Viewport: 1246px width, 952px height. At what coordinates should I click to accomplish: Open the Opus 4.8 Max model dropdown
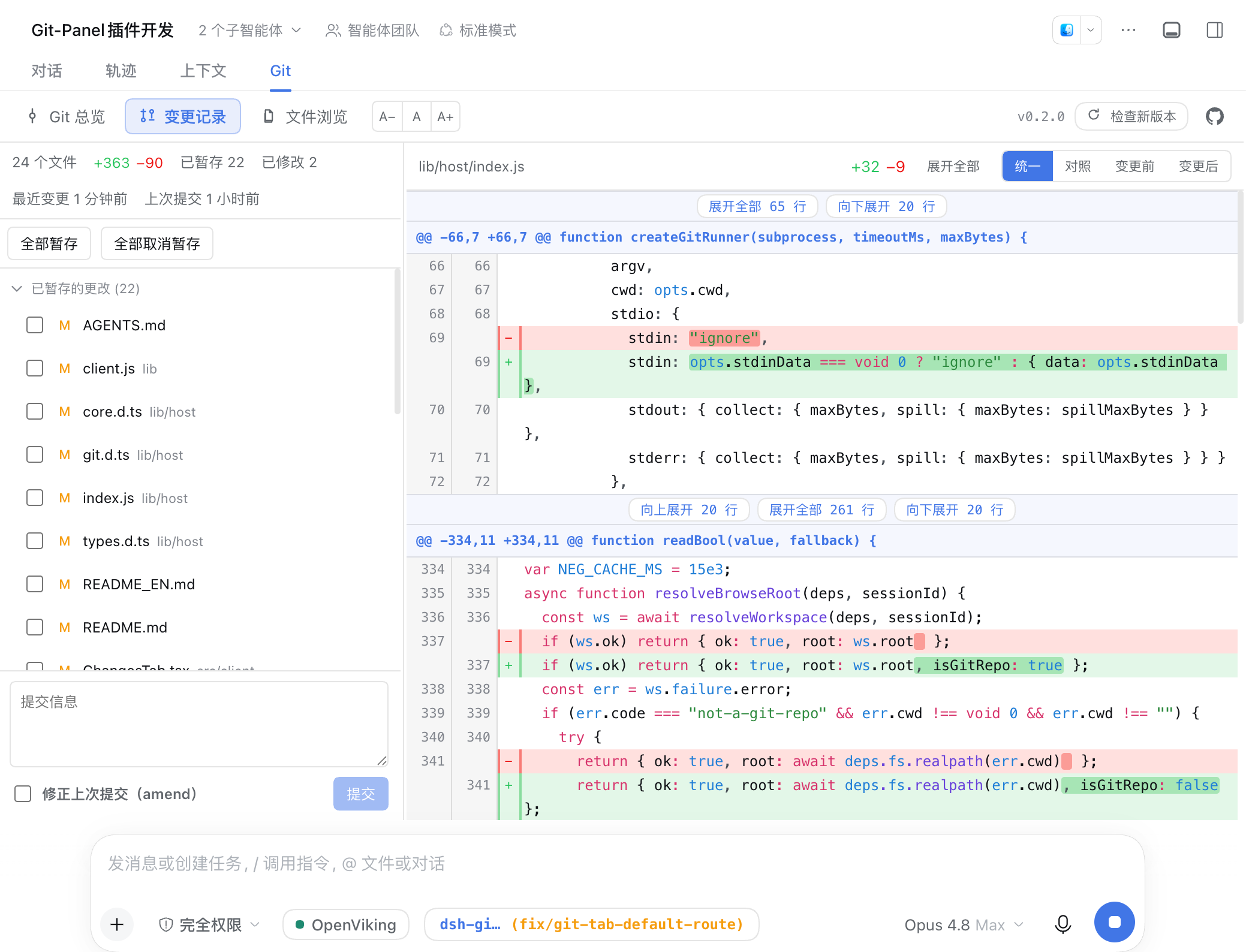point(964,924)
